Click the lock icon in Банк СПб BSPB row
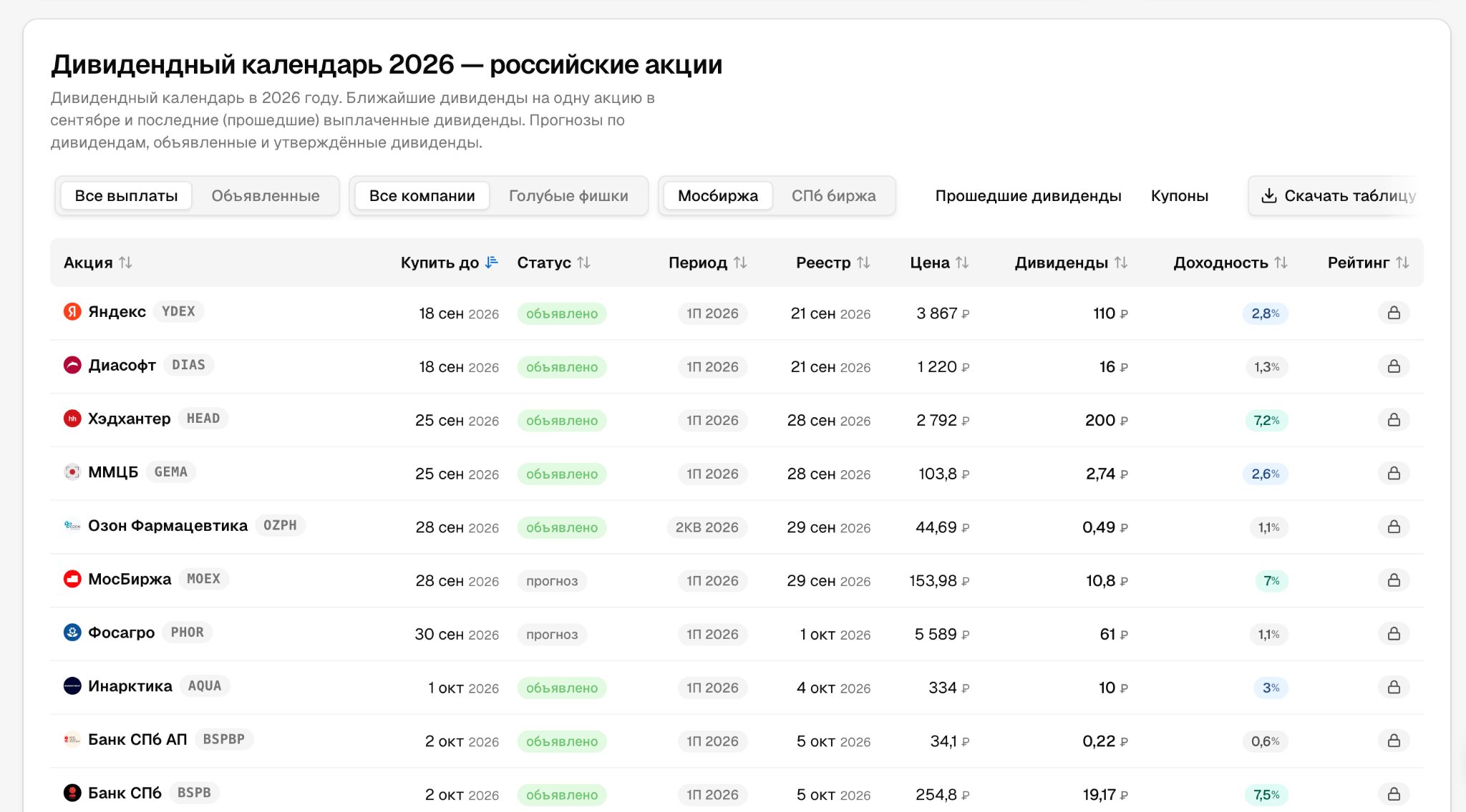This screenshot has height=812, width=1466. (x=1394, y=794)
